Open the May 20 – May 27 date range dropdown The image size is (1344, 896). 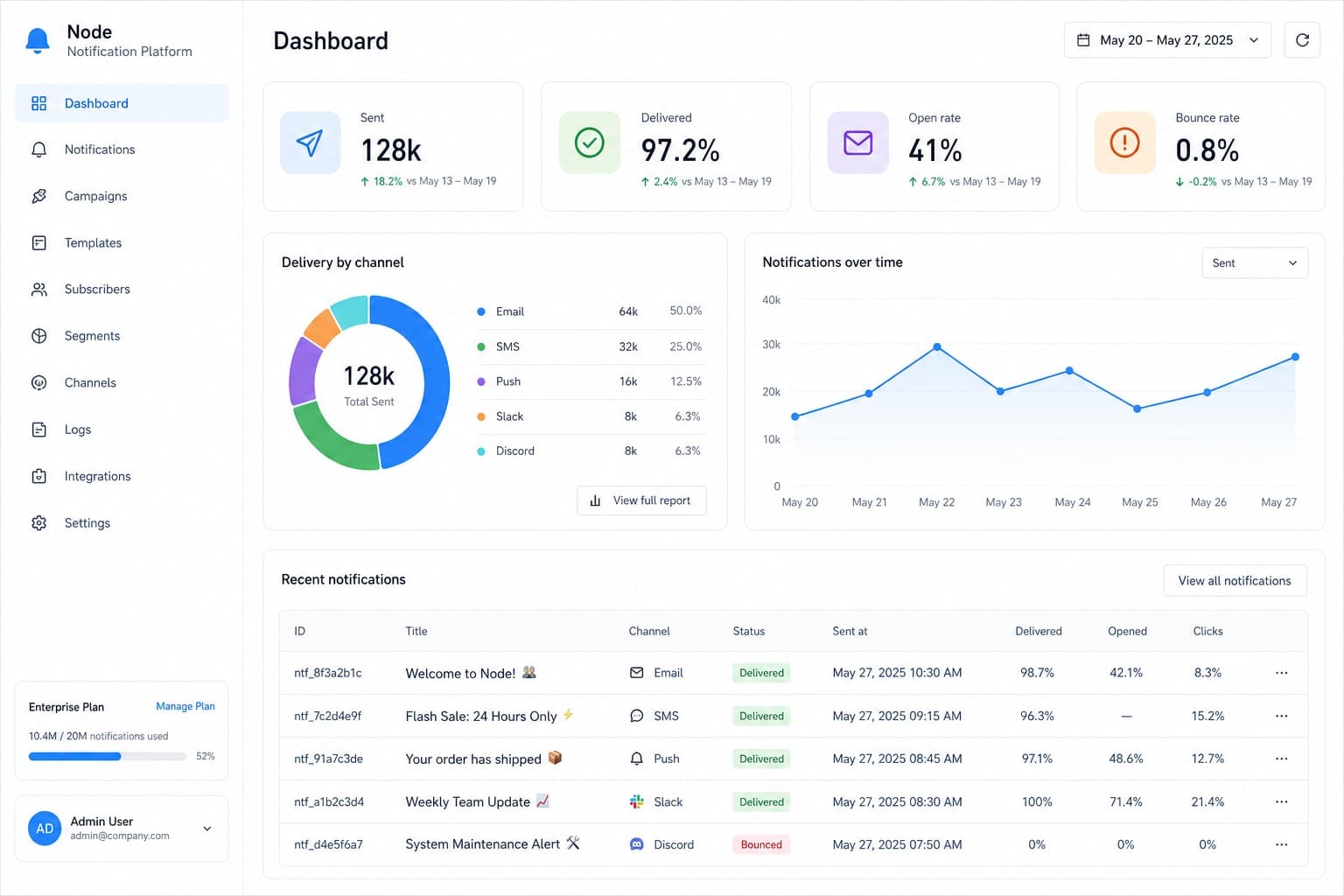pos(1167,40)
